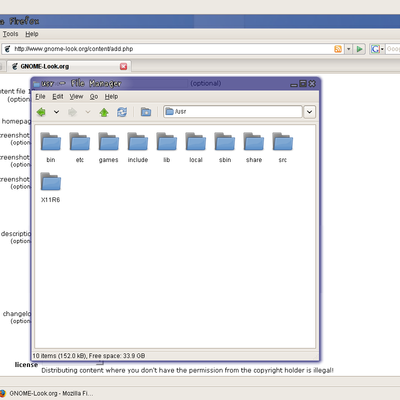Click the site favicon in URL bar
400x400 pixels.
coord(7,49)
